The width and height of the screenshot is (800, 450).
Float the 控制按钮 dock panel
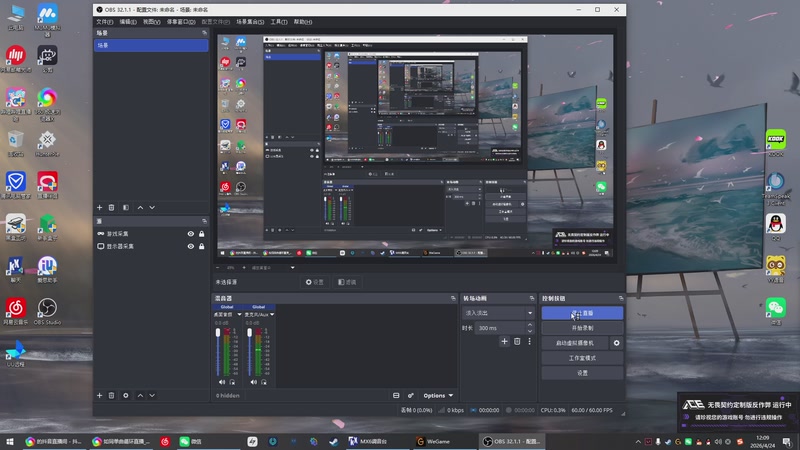pyautogui.click(x=621, y=298)
